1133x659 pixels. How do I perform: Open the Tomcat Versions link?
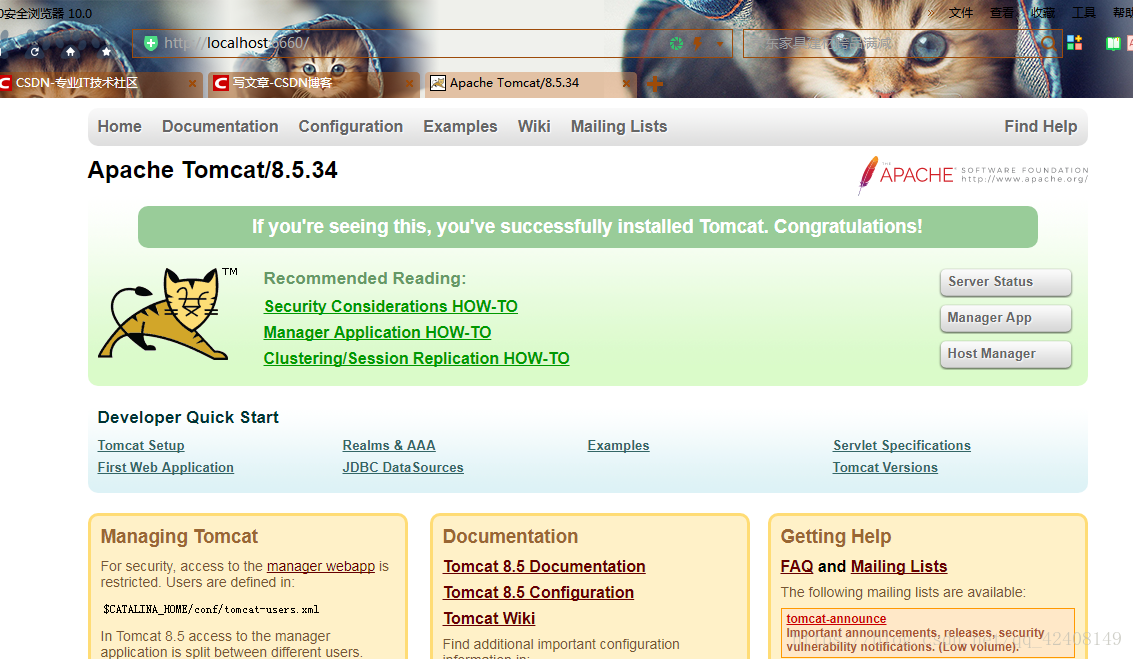click(x=885, y=468)
